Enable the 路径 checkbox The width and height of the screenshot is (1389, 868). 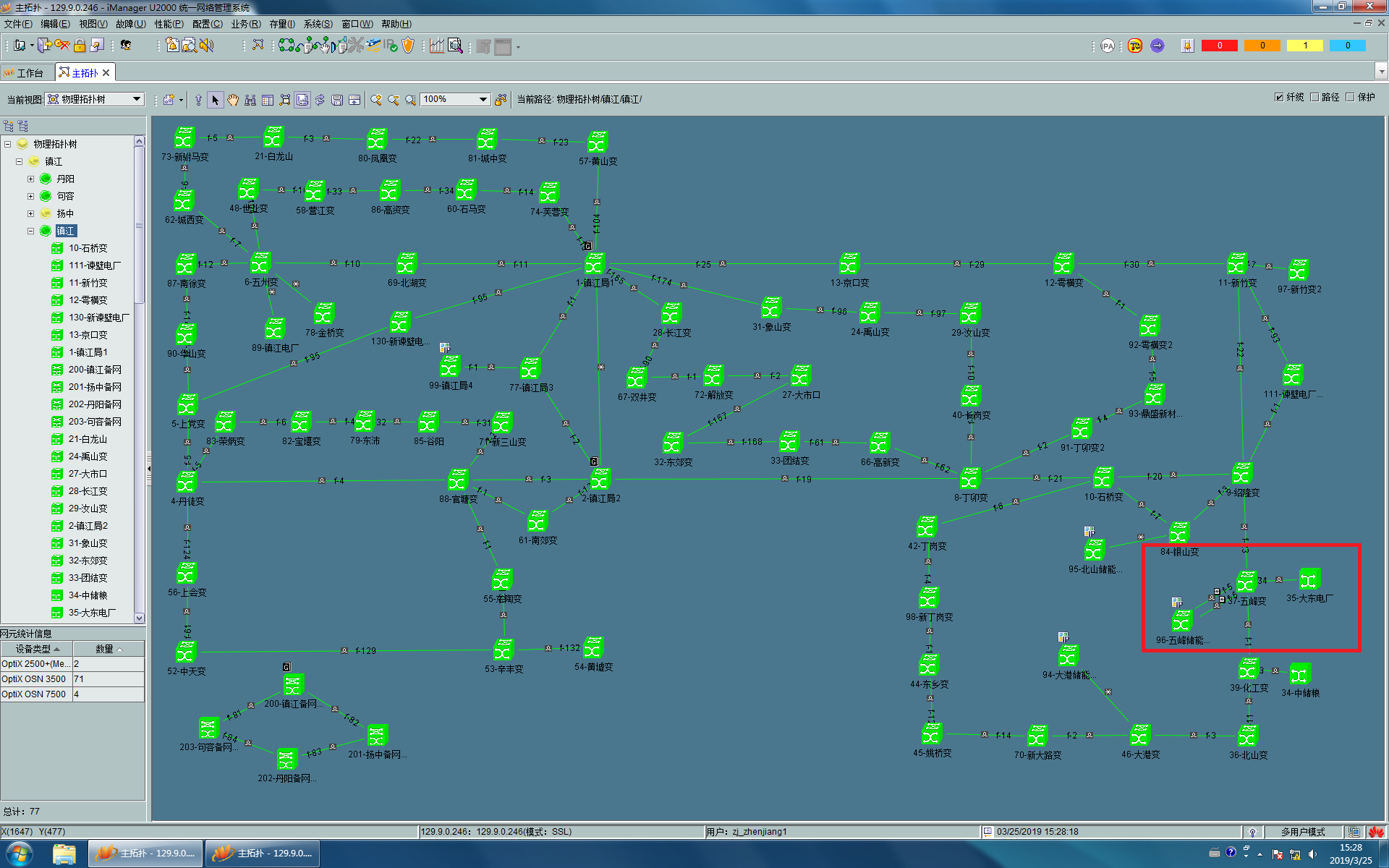[x=1314, y=97]
